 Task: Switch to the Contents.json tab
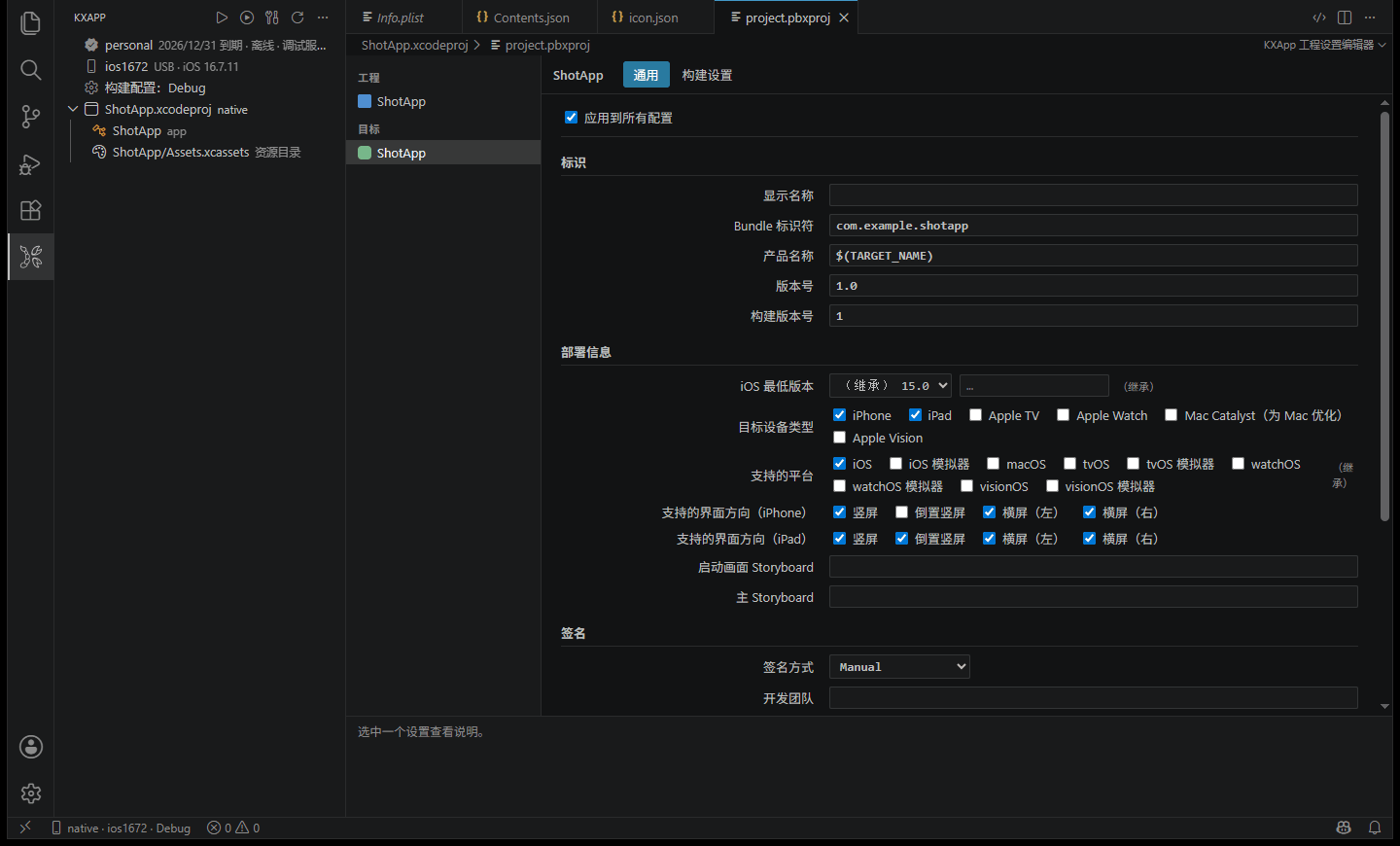click(x=523, y=18)
